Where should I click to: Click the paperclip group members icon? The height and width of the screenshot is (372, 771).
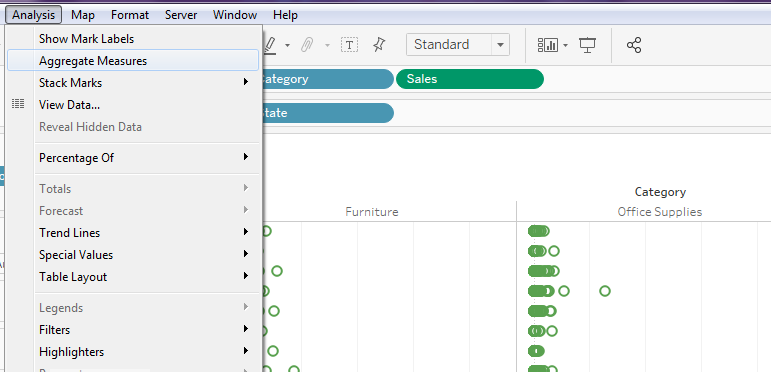(x=307, y=45)
